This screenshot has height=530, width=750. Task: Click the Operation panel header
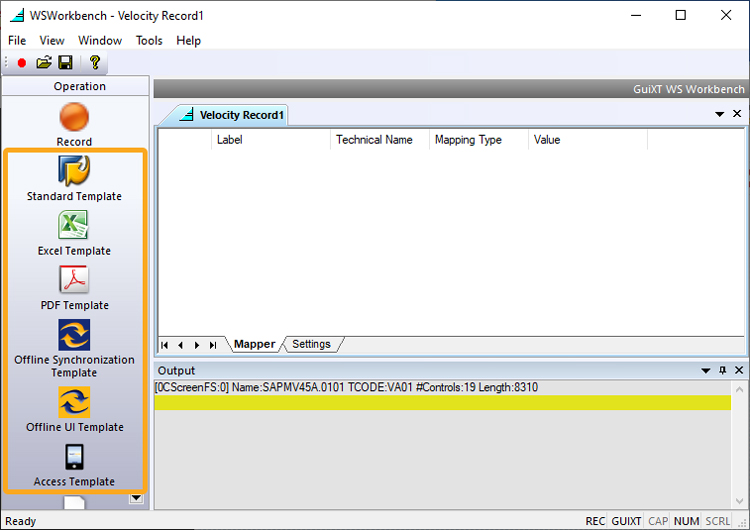point(76,86)
